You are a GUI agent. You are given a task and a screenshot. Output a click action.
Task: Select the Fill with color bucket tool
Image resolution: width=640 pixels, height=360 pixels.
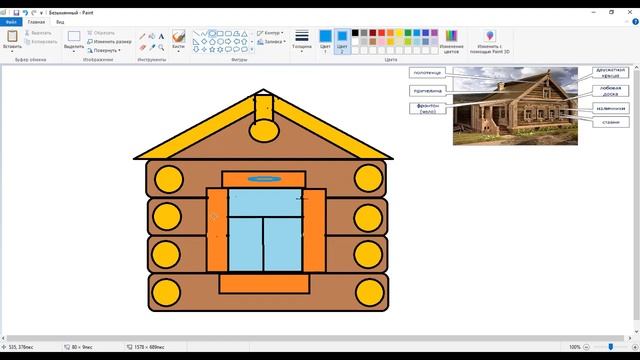[x=152, y=36]
